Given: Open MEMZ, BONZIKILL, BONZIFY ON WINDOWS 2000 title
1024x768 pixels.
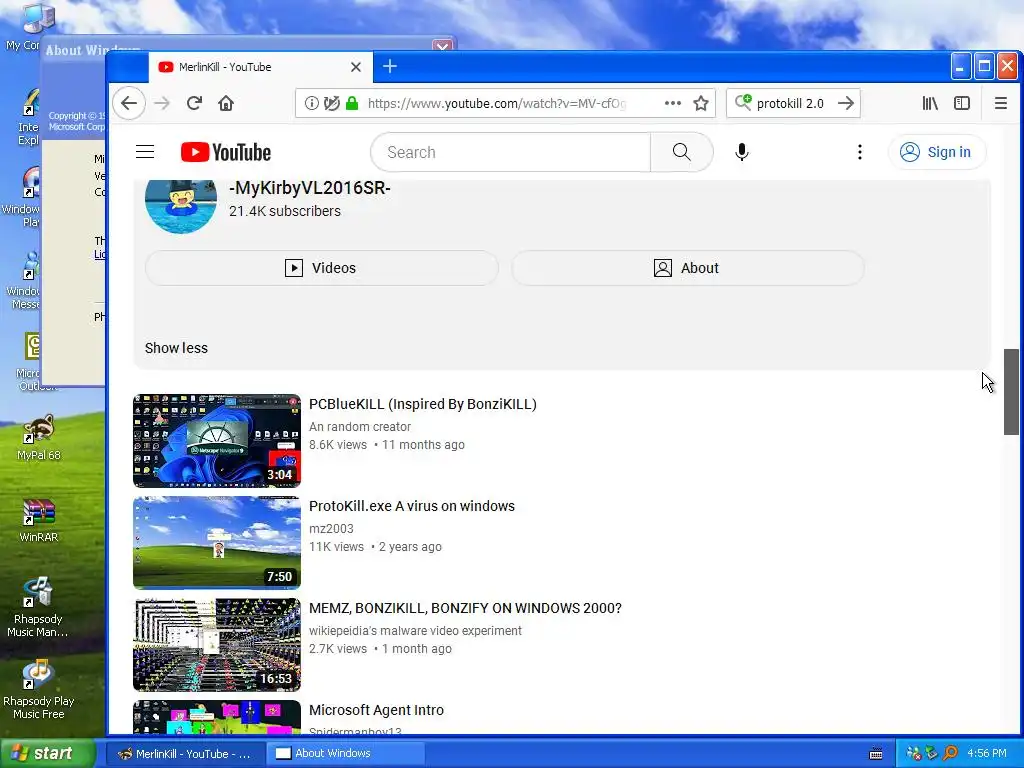Looking at the screenshot, I should [x=465, y=608].
